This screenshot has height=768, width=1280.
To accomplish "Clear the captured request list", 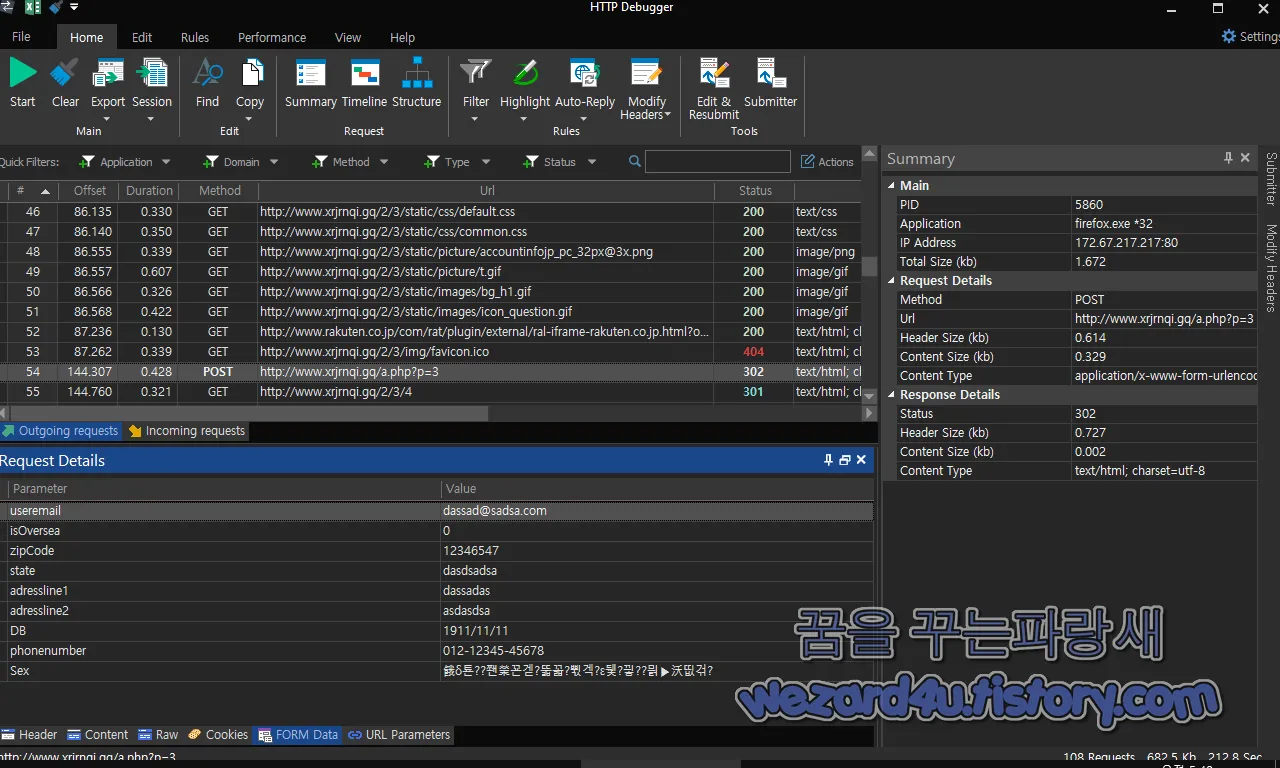I will 65,82.
